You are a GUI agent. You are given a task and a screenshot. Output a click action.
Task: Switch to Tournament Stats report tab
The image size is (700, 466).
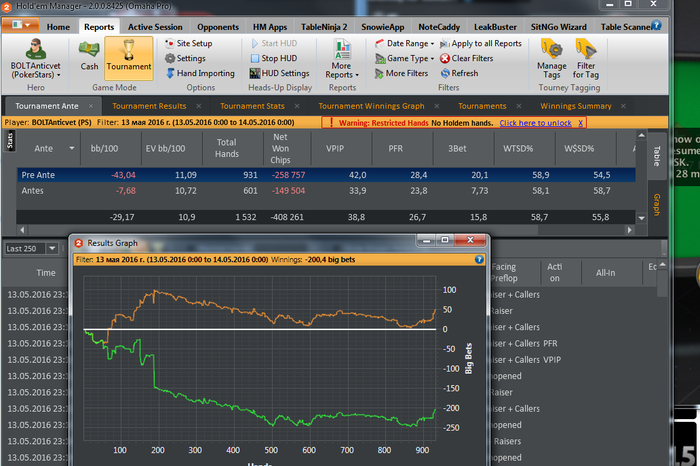(x=252, y=106)
